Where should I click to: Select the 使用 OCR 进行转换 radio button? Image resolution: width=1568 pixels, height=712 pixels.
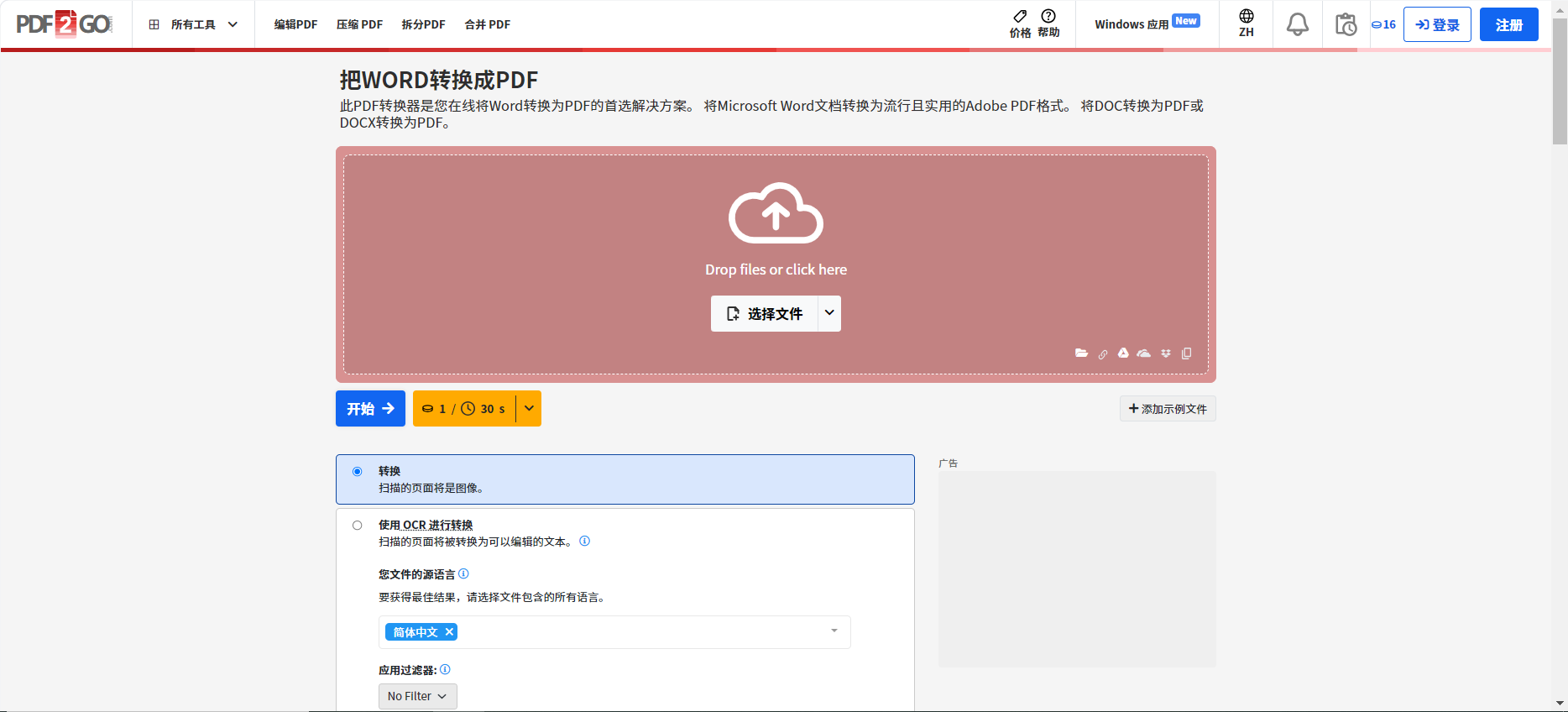(x=358, y=526)
